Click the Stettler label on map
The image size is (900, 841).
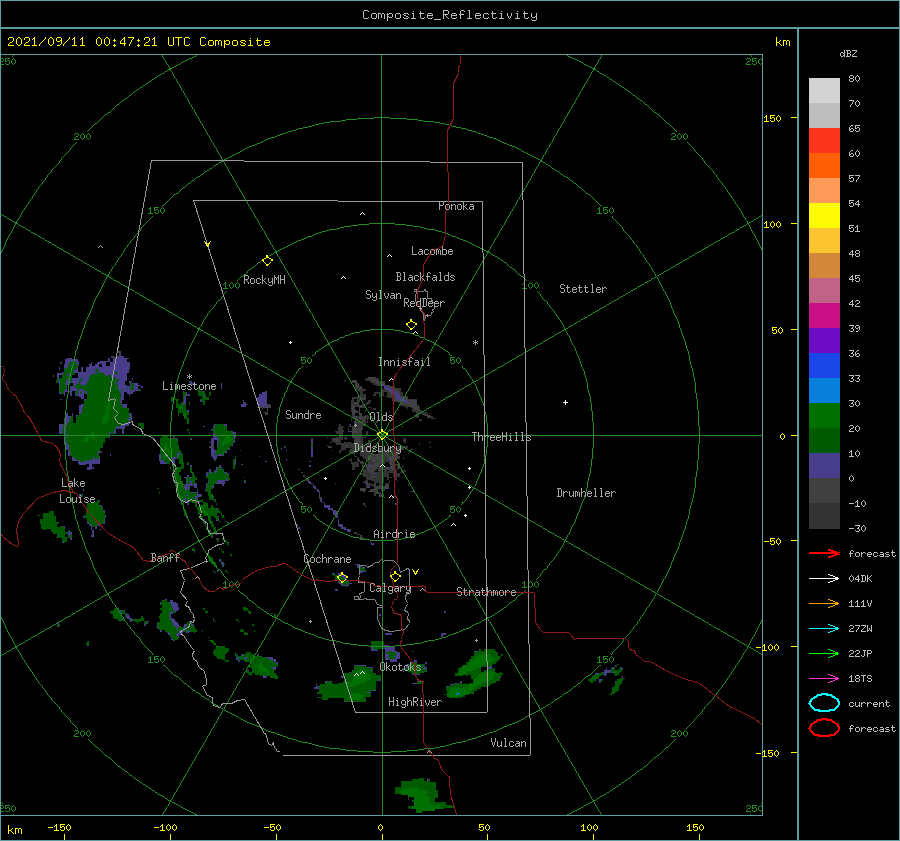(583, 289)
